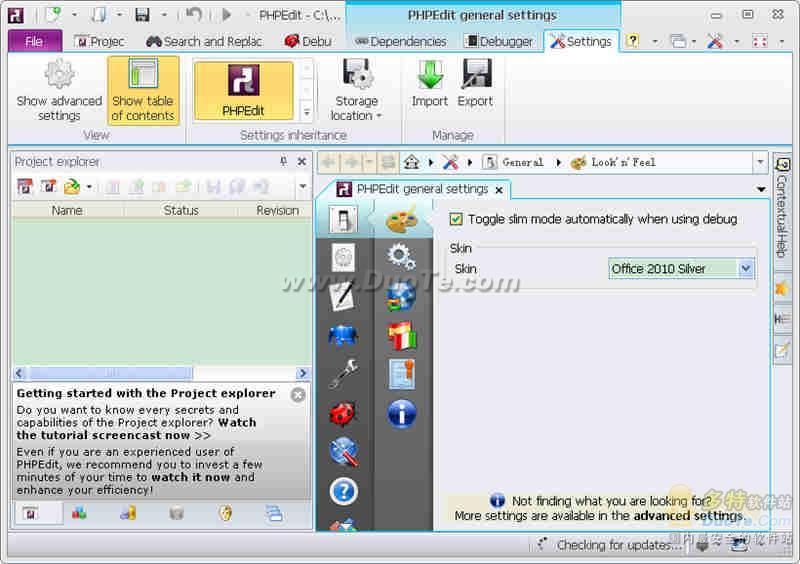Click the Export settings button
The width and height of the screenshot is (800, 564).
coord(475,84)
